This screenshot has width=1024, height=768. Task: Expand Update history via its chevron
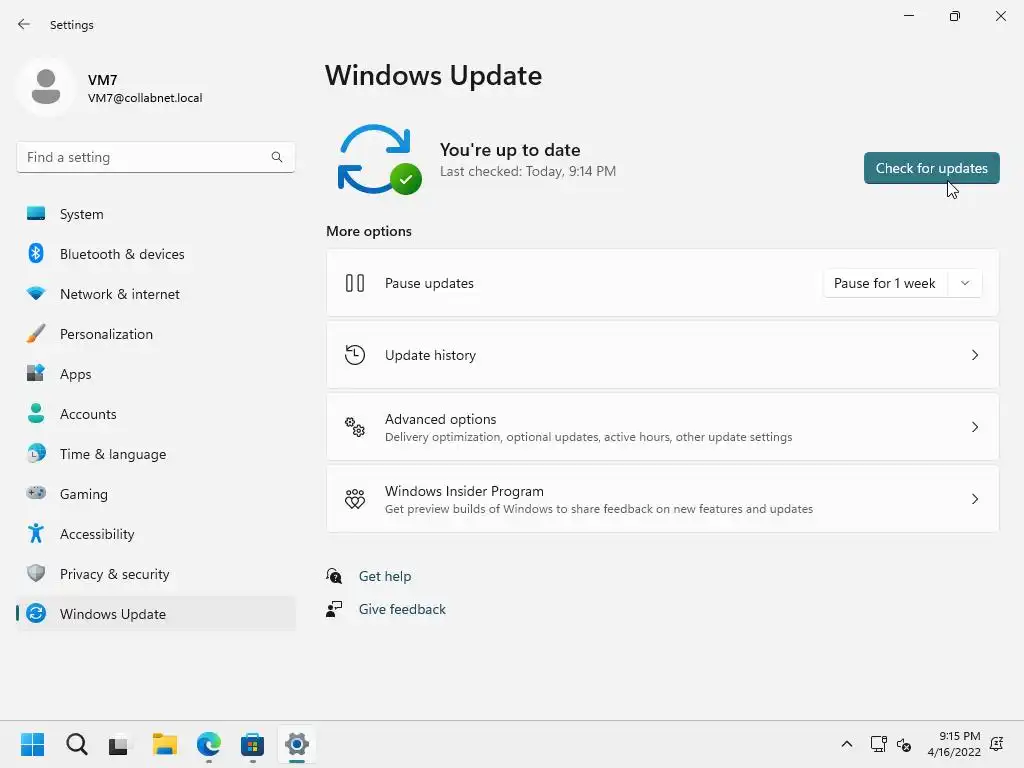(974, 355)
